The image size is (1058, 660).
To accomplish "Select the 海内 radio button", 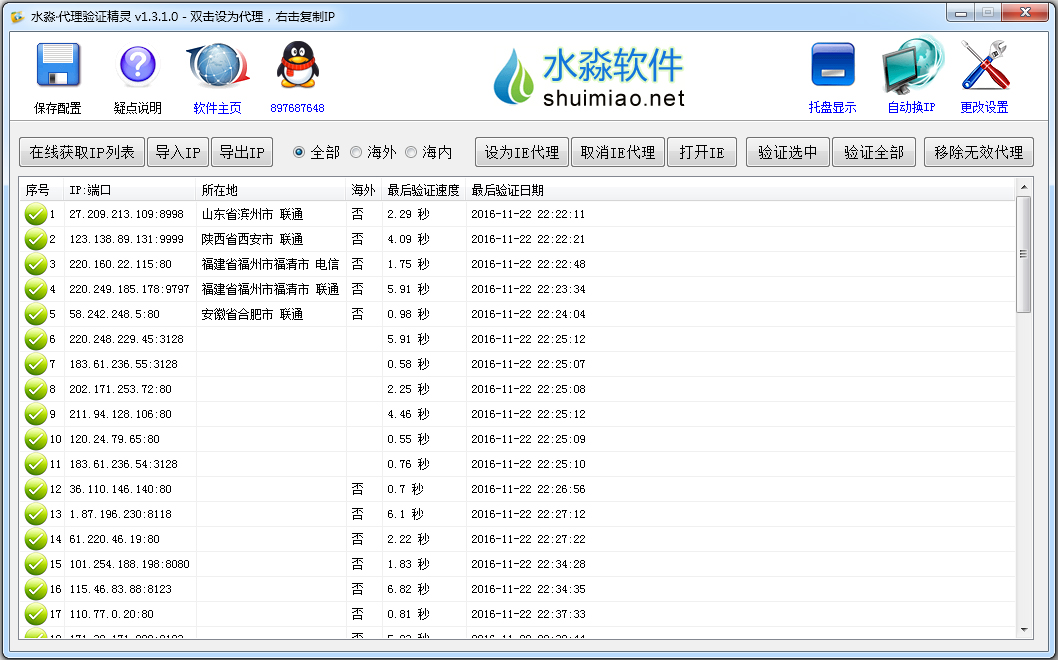I will tap(411, 152).
